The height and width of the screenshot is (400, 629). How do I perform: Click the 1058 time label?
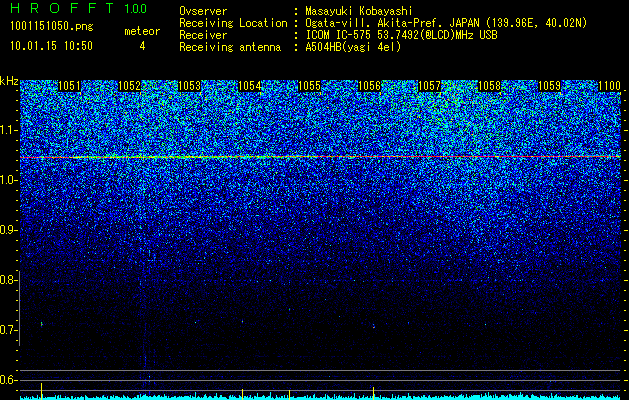[489, 86]
